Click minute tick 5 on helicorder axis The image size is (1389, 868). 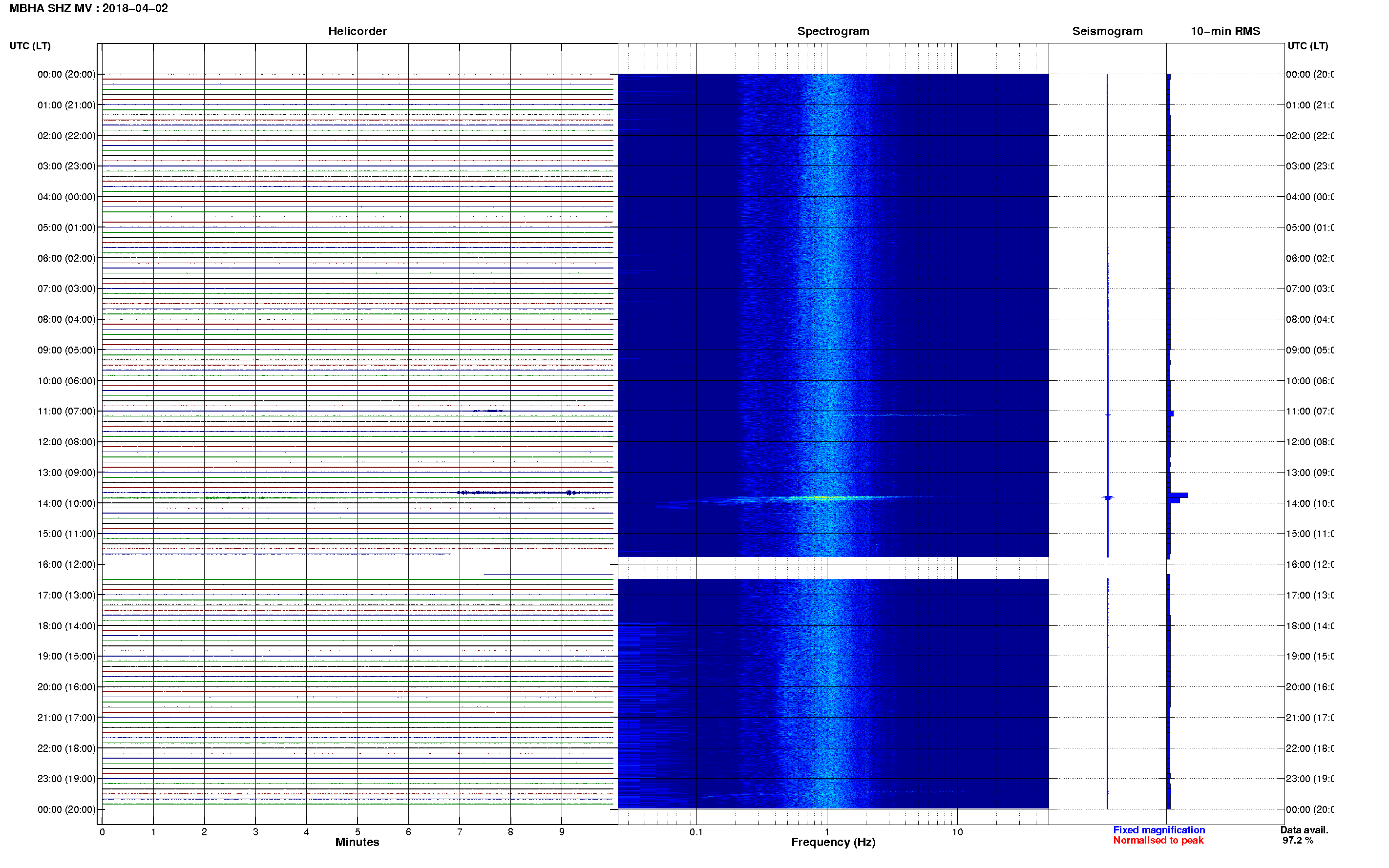tap(357, 832)
